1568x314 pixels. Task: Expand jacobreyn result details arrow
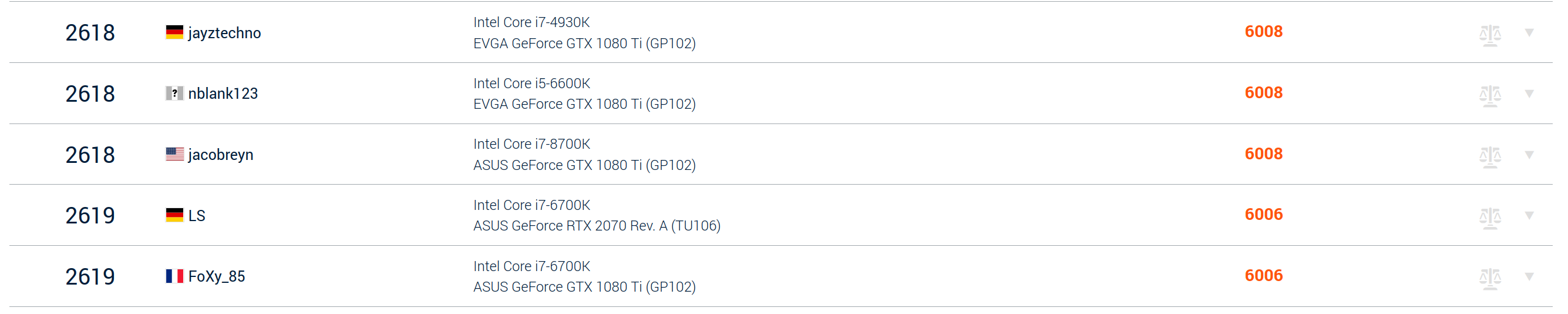(x=1529, y=154)
